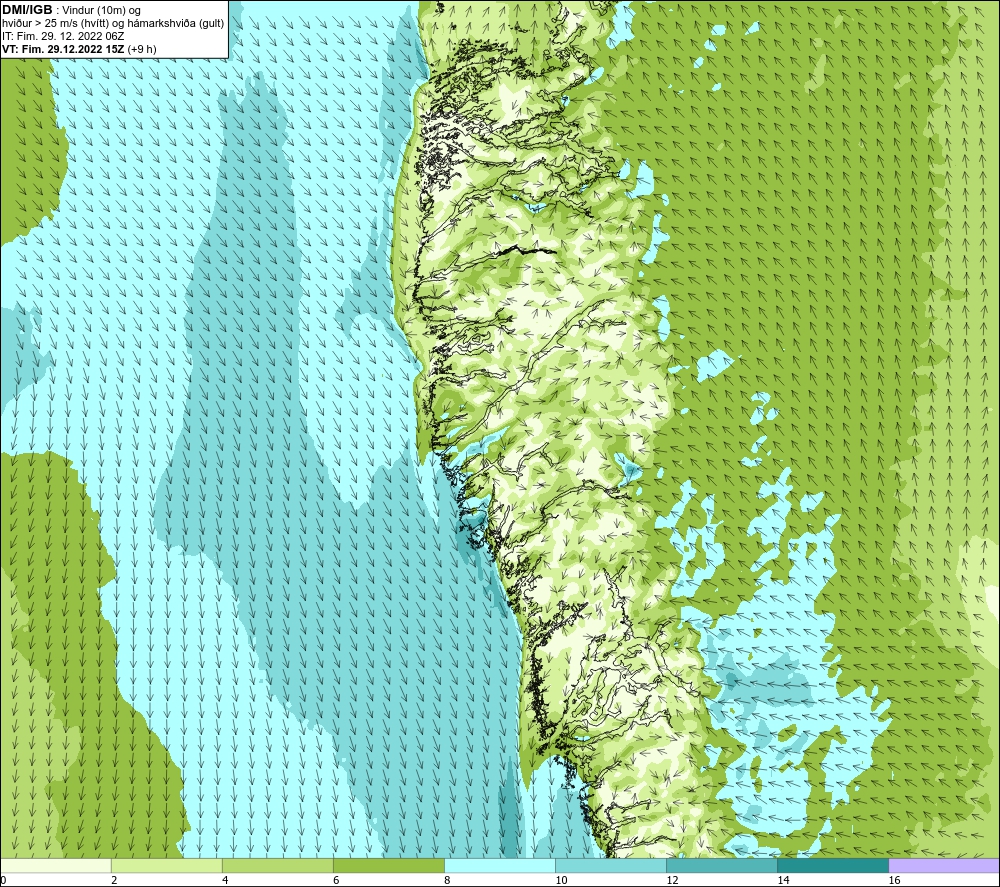Select the 14–16 m/s dark teal legend swatch
The width and height of the screenshot is (1000, 887).
coord(833,865)
